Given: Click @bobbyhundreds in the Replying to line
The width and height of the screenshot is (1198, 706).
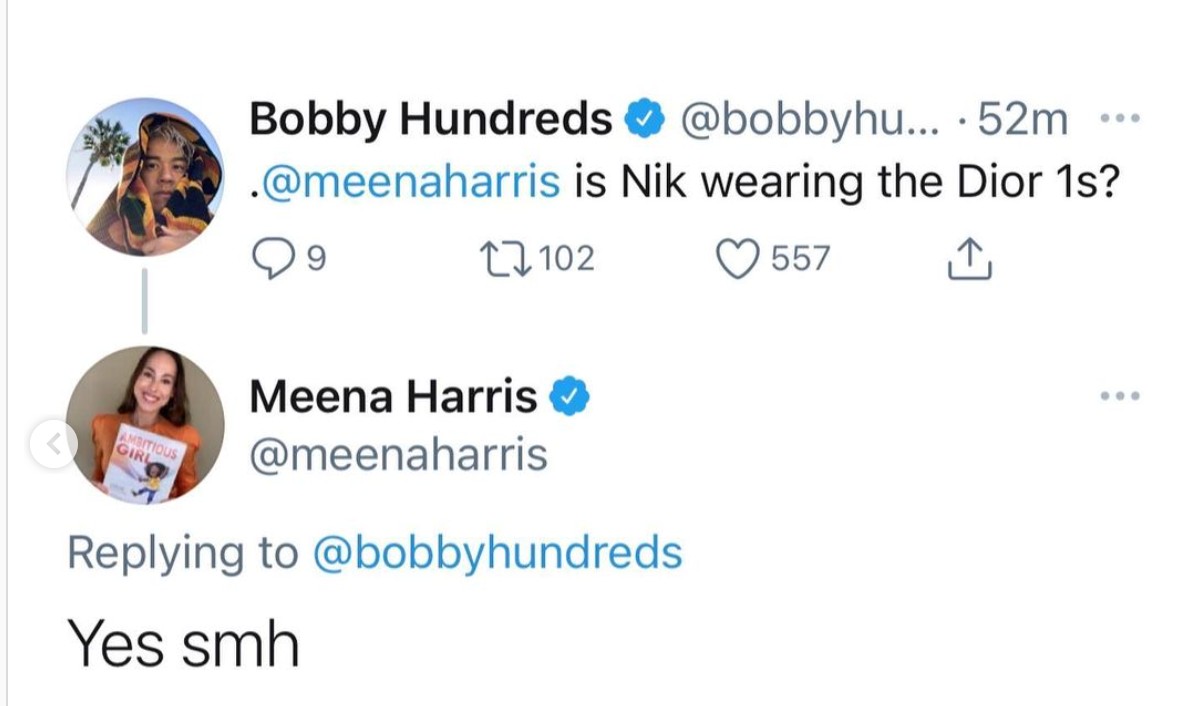Looking at the screenshot, I should tap(497, 552).
